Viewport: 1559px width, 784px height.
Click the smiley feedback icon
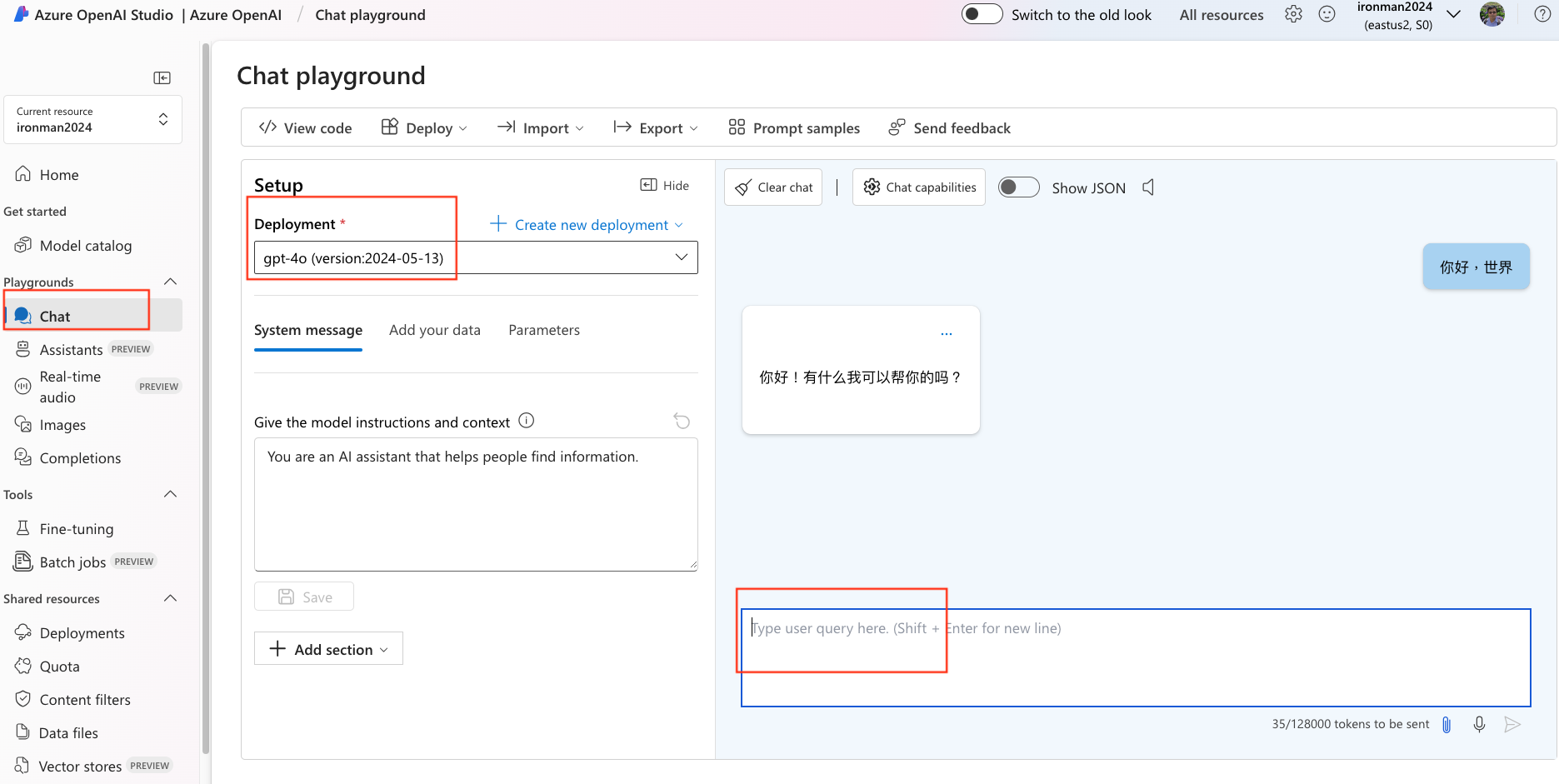pos(1327,14)
